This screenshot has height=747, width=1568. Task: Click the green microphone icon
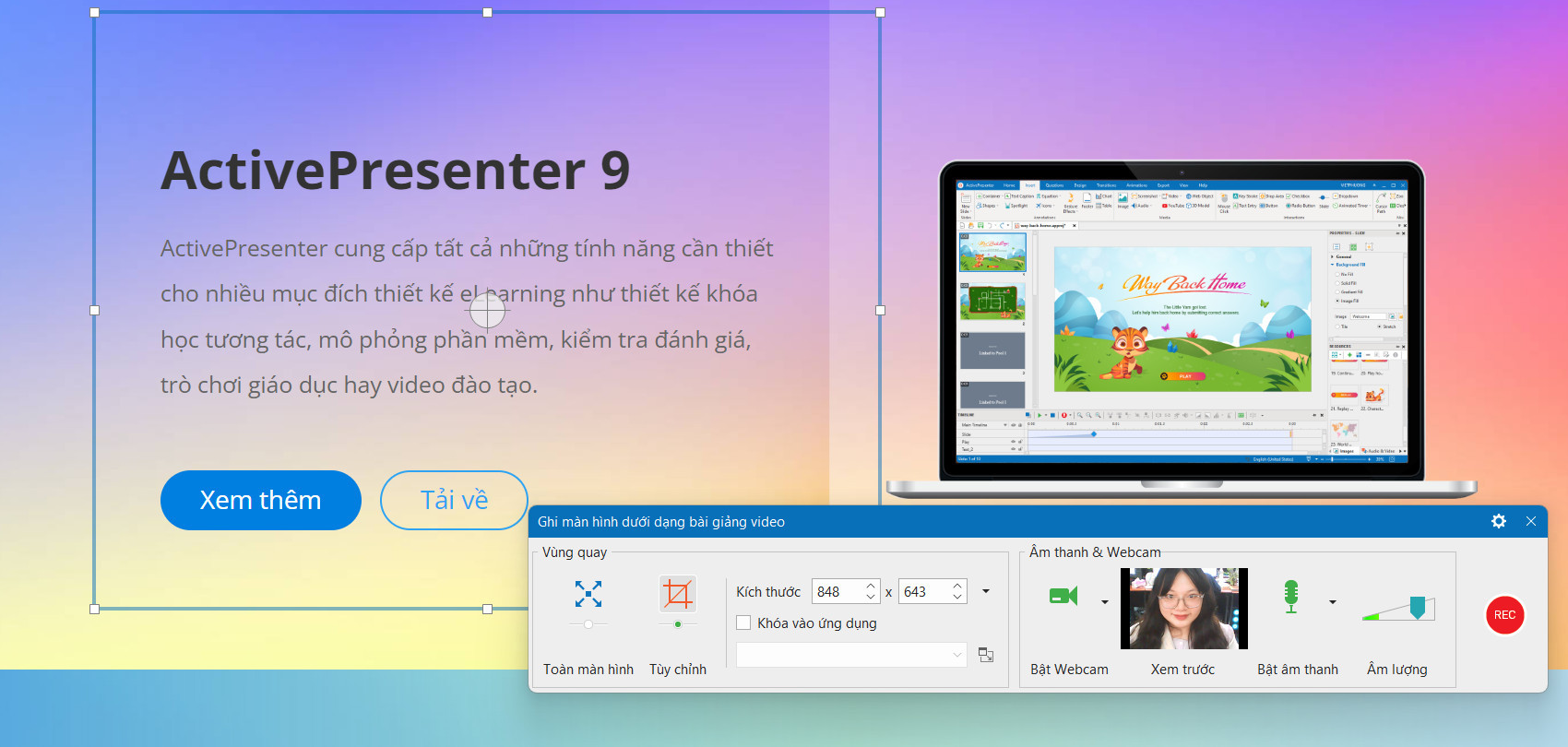1291,597
